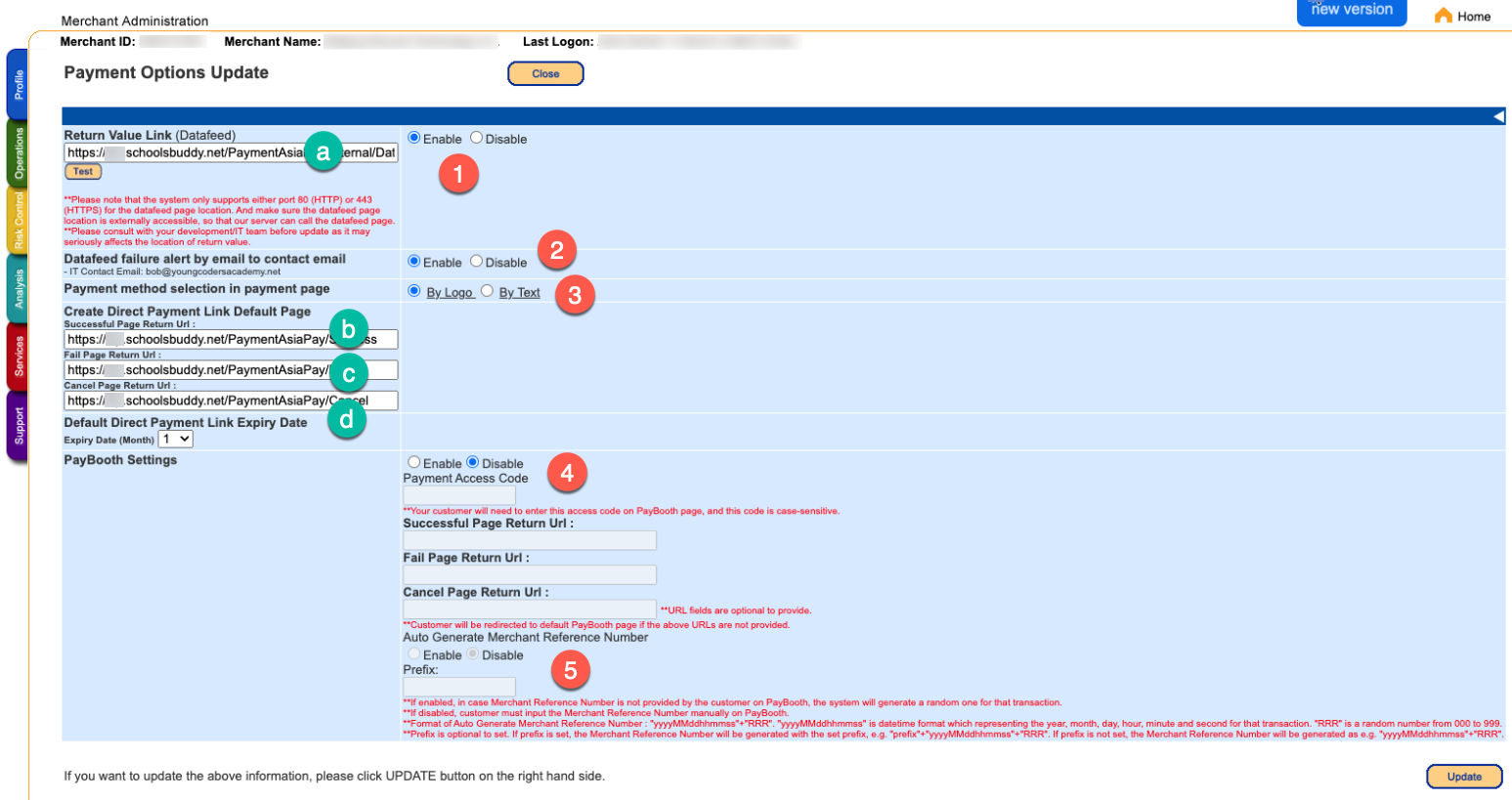The height and width of the screenshot is (800, 1512).
Task: Click the "Last Logon:" label
Action: coord(558,42)
